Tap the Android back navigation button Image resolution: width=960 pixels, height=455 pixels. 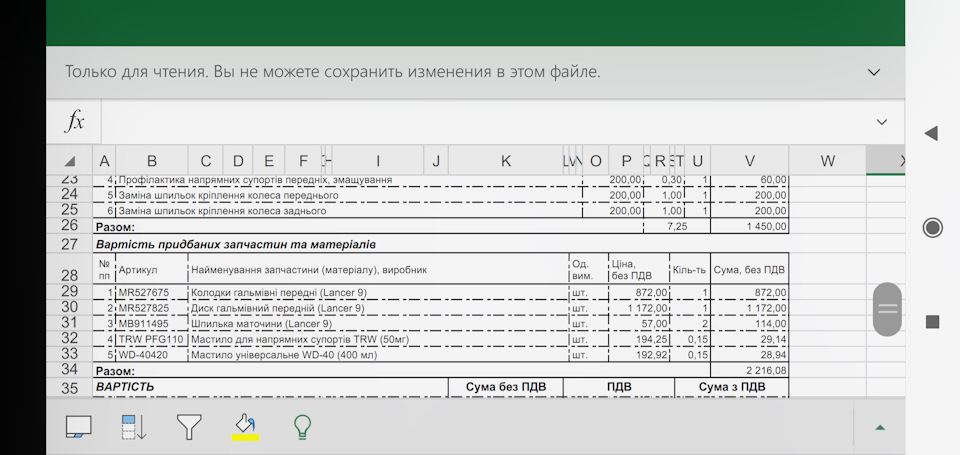(x=931, y=133)
